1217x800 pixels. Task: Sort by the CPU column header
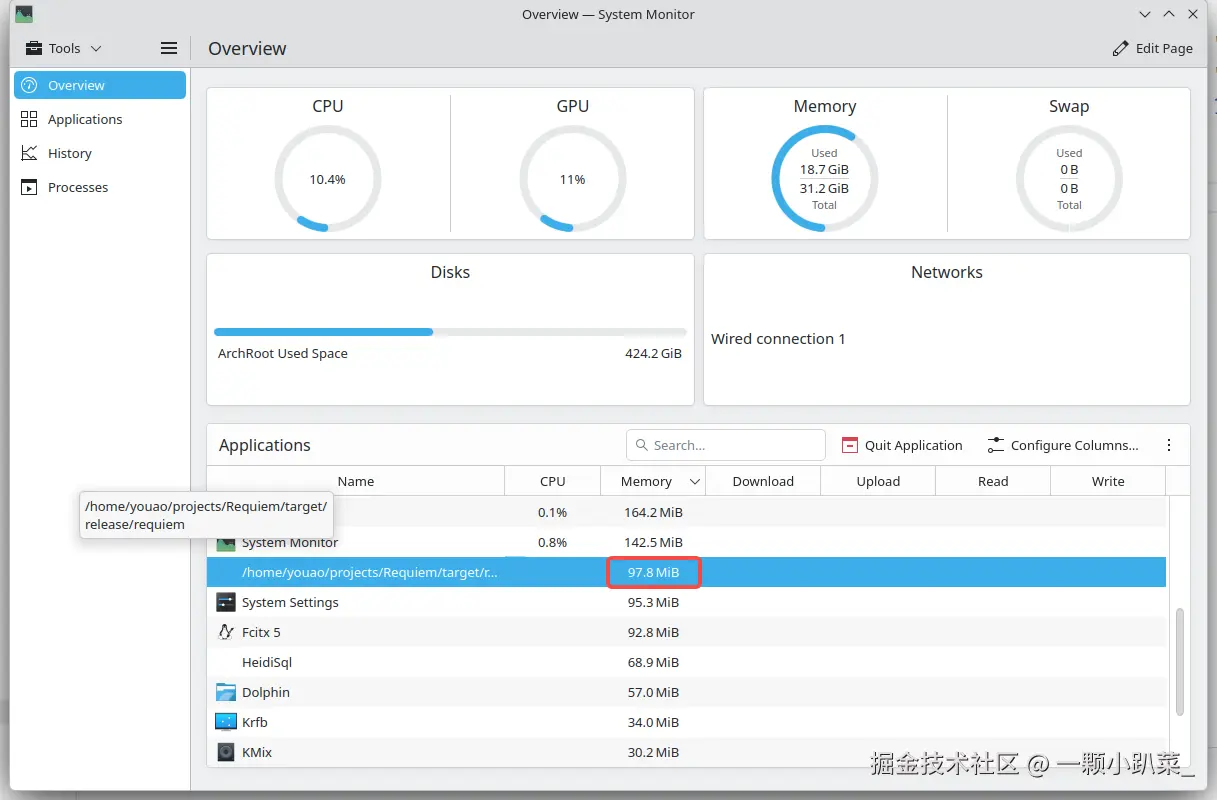click(x=553, y=481)
